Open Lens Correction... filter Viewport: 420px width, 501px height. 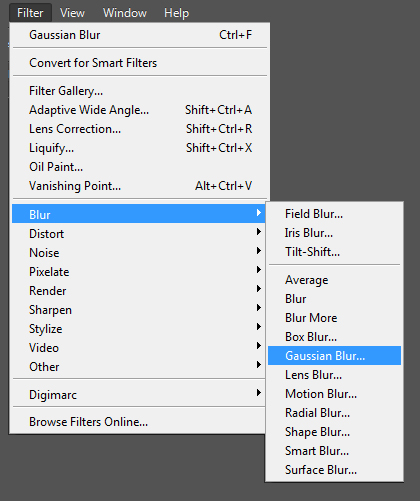[x=140, y=129]
